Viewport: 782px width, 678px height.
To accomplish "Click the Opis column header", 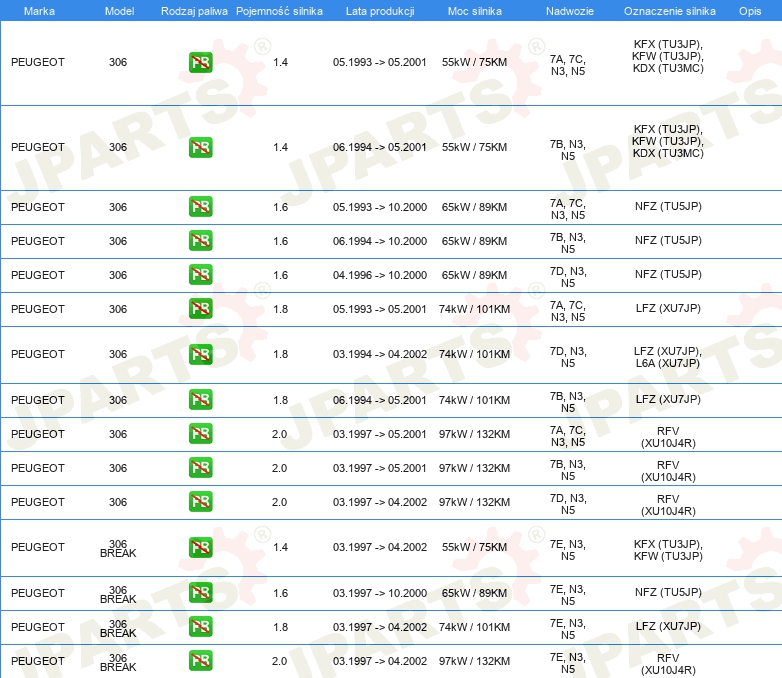I will point(749,10).
